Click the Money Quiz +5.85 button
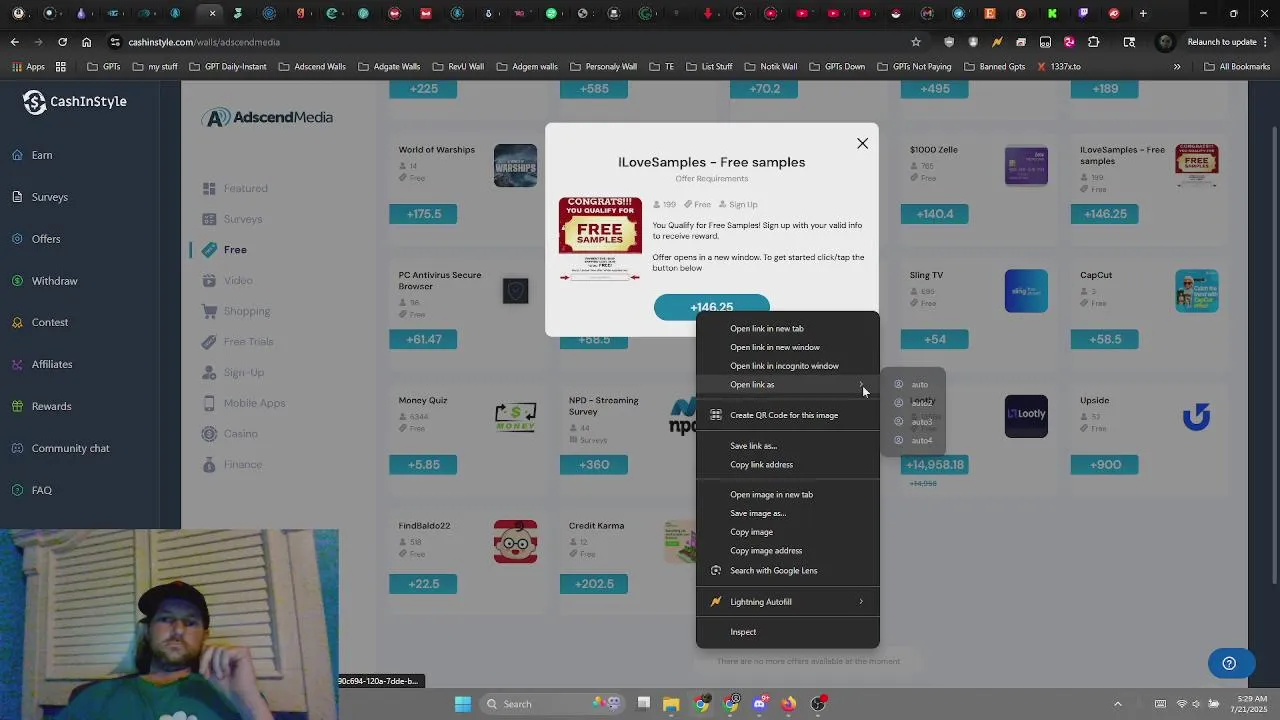This screenshot has height=720, width=1280. pos(424,464)
